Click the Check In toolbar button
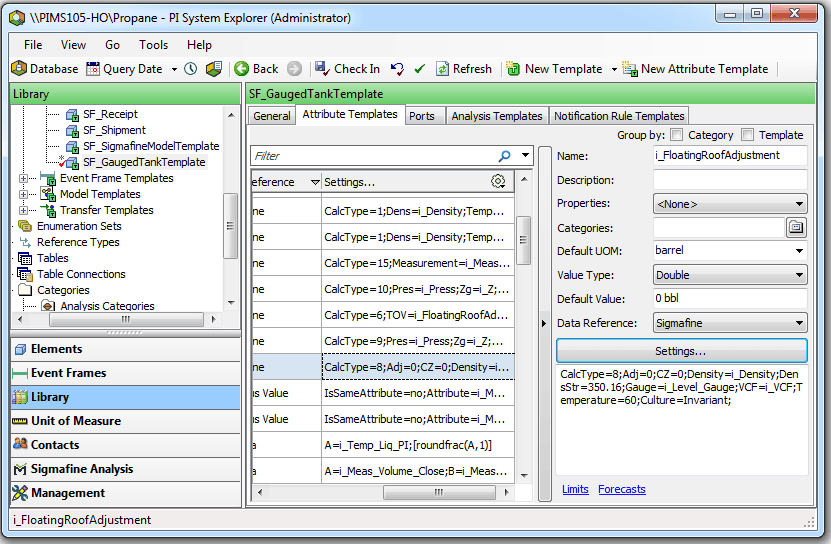 click(x=347, y=69)
